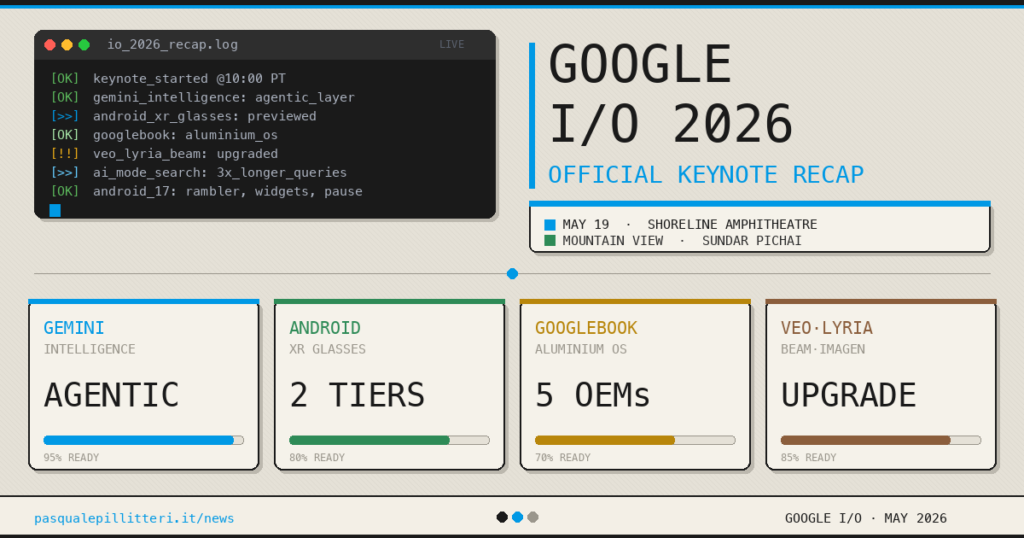Click the 5 OEMs value in Googlebook card
The image size is (1024, 538).
pyautogui.click(x=592, y=396)
